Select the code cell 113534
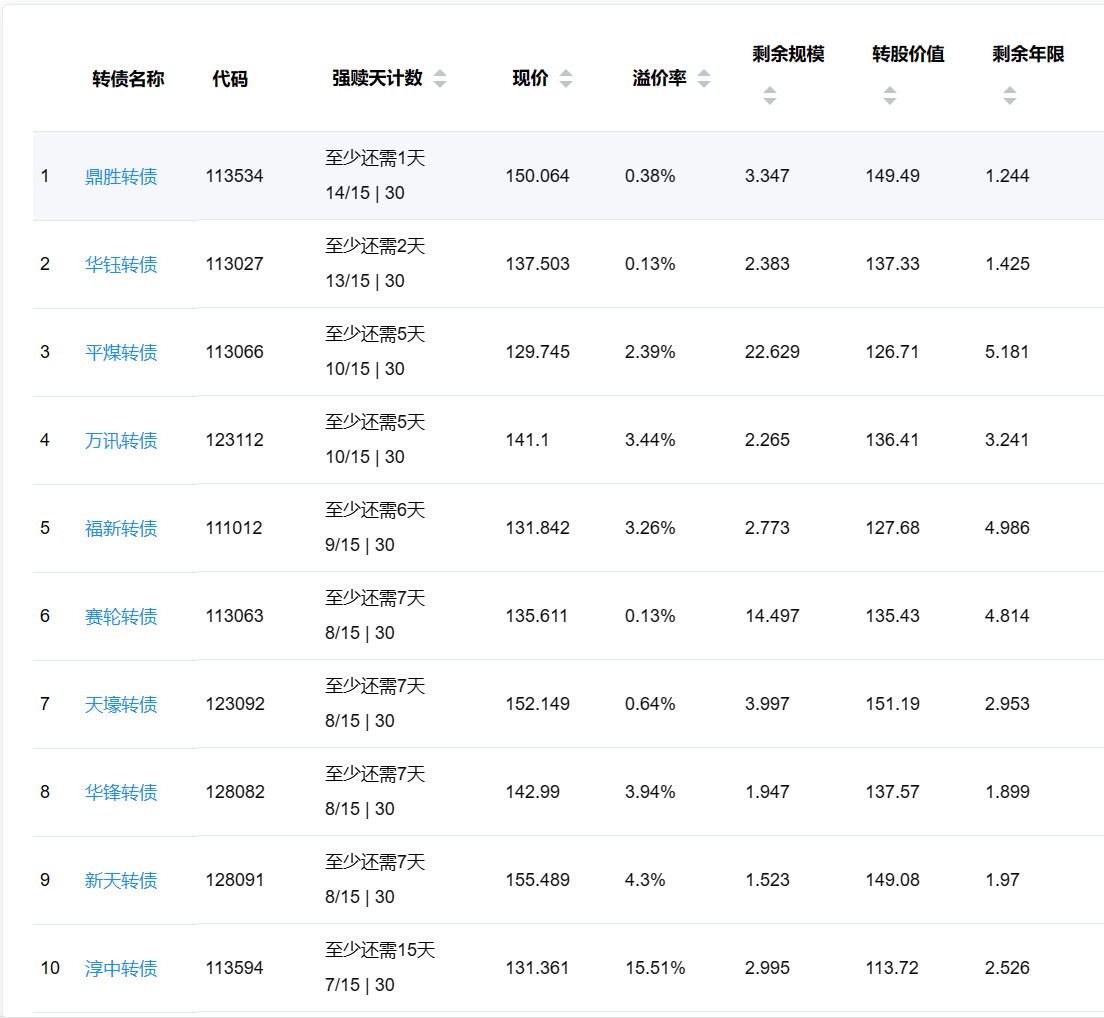Viewport: 1104px width, 1018px height. coord(235,176)
